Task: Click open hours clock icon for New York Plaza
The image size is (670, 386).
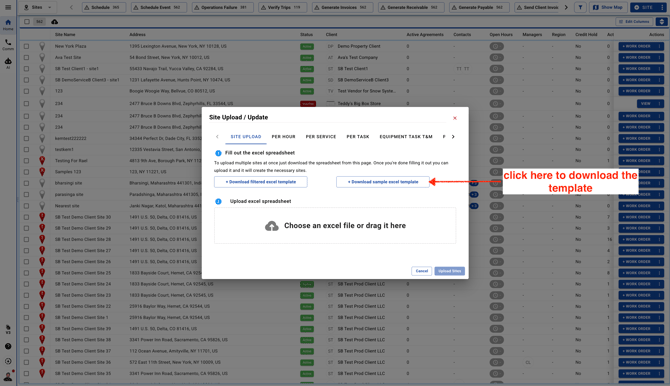Action: 496,46
